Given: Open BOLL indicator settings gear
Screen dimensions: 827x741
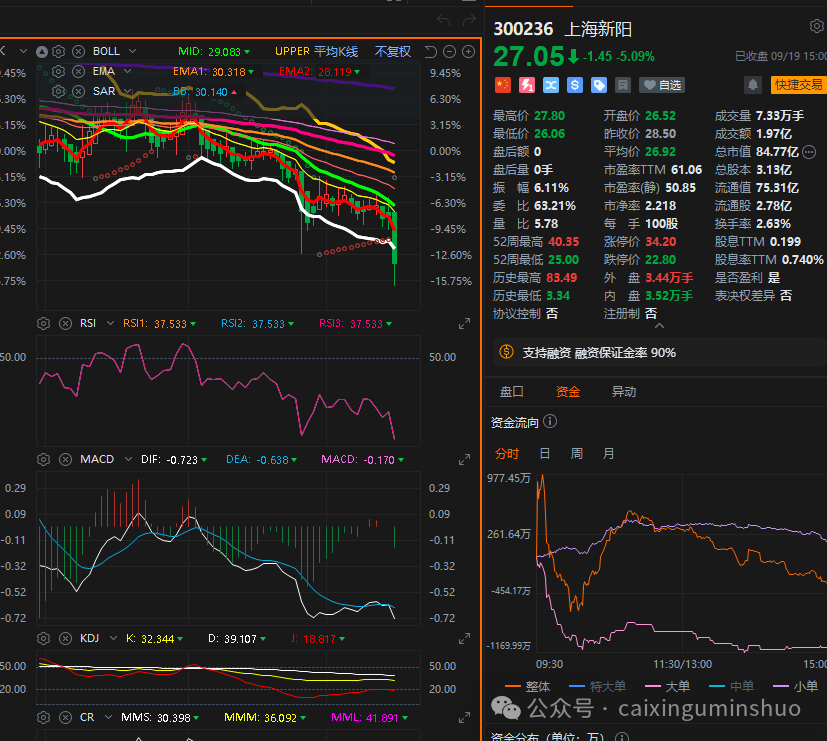Looking at the screenshot, I should 59,51.
